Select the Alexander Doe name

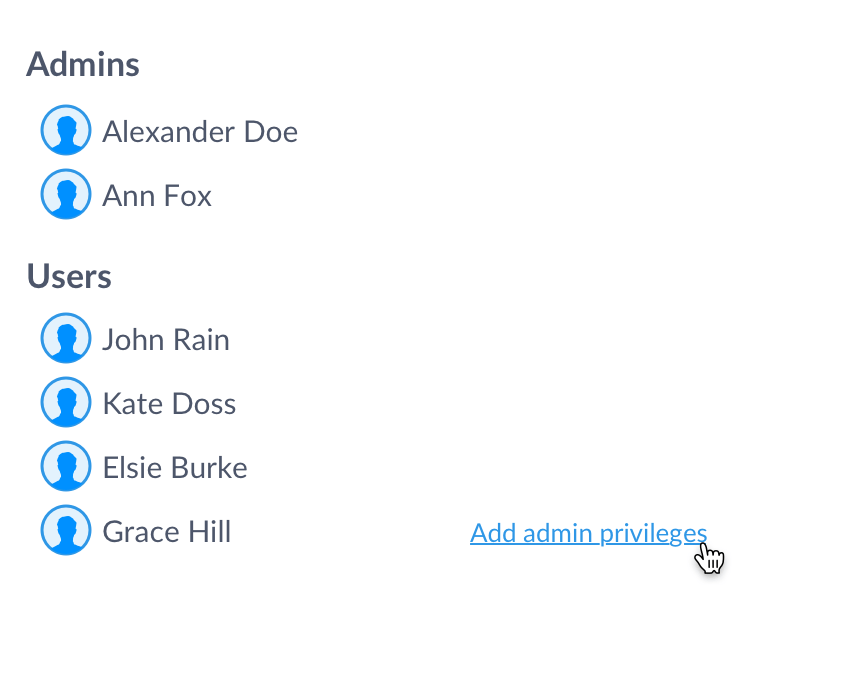200,132
